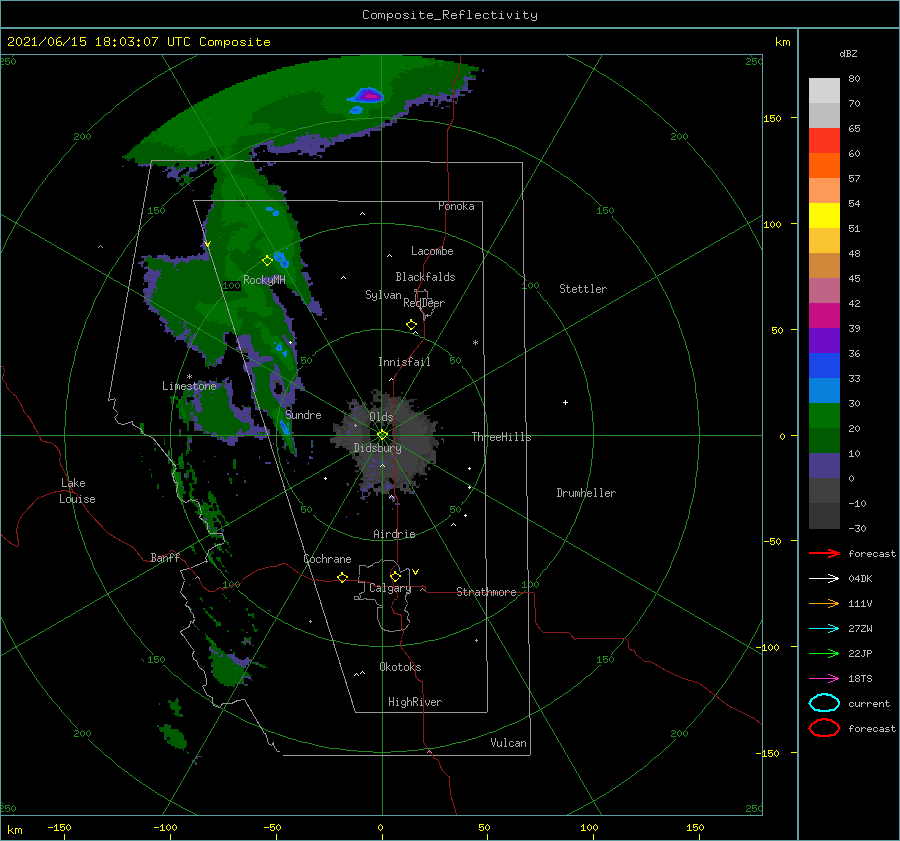Click the bright green swatch above 20
The height and width of the screenshot is (841, 900).
click(x=824, y=415)
